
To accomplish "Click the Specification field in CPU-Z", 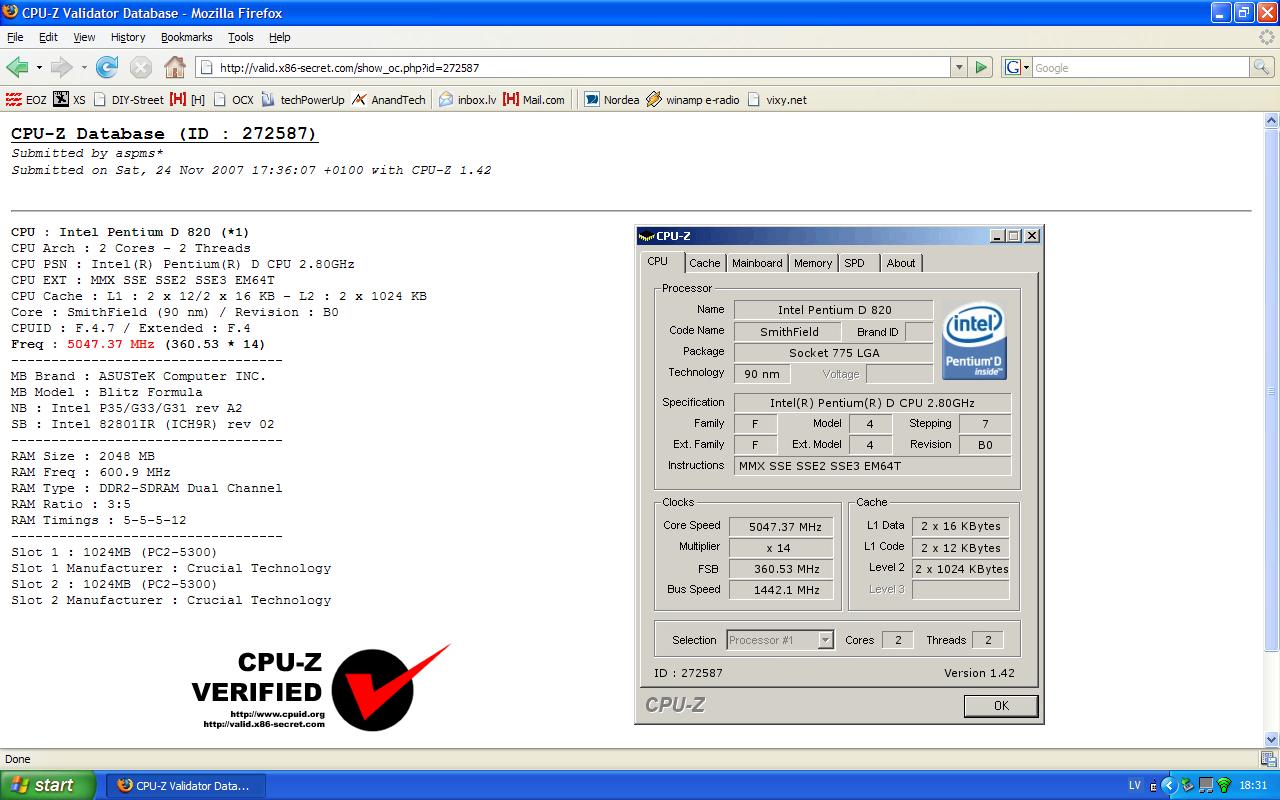I will tap(872, 403).
